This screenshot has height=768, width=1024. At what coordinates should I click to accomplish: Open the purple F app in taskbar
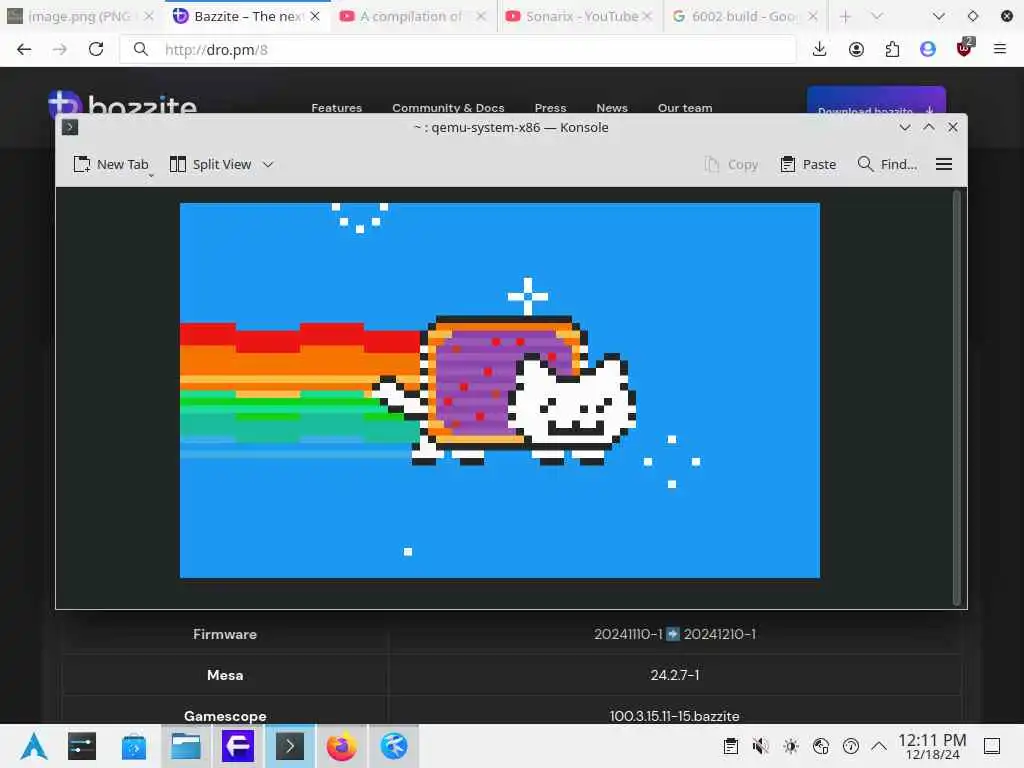238,746
